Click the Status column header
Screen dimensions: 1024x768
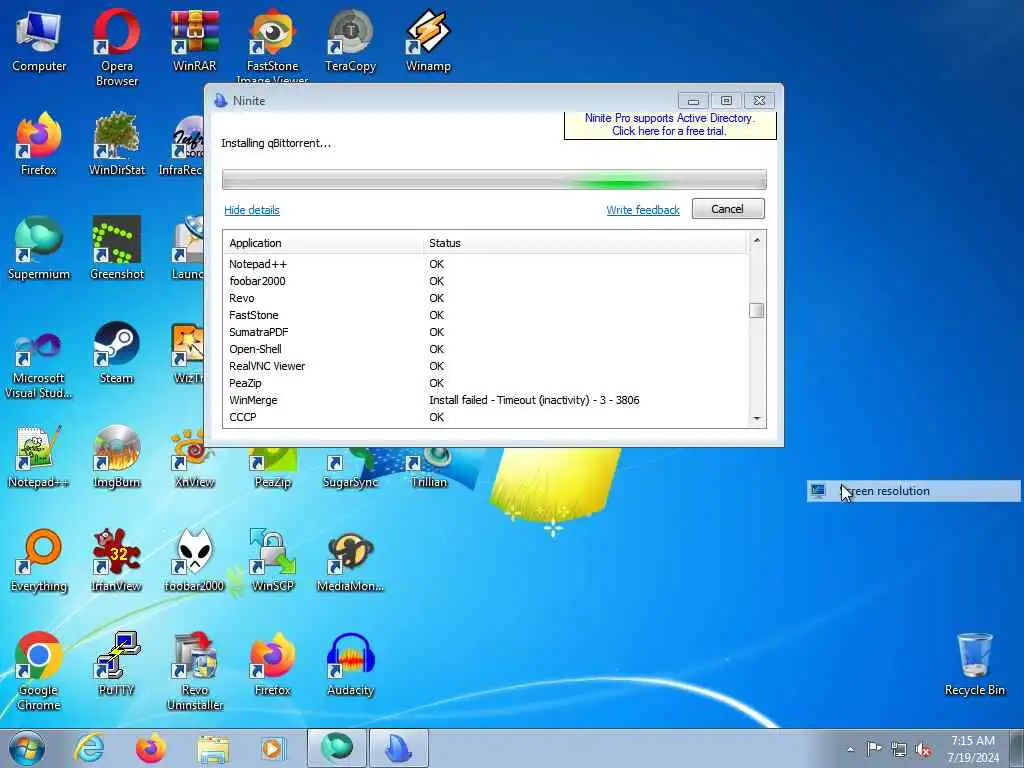(584, 243)
